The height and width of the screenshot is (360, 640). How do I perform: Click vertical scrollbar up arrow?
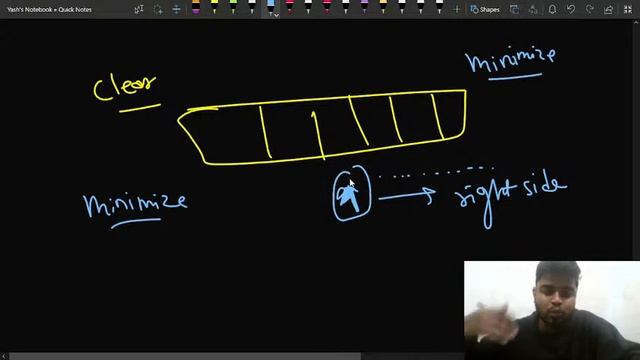[636, 23]
